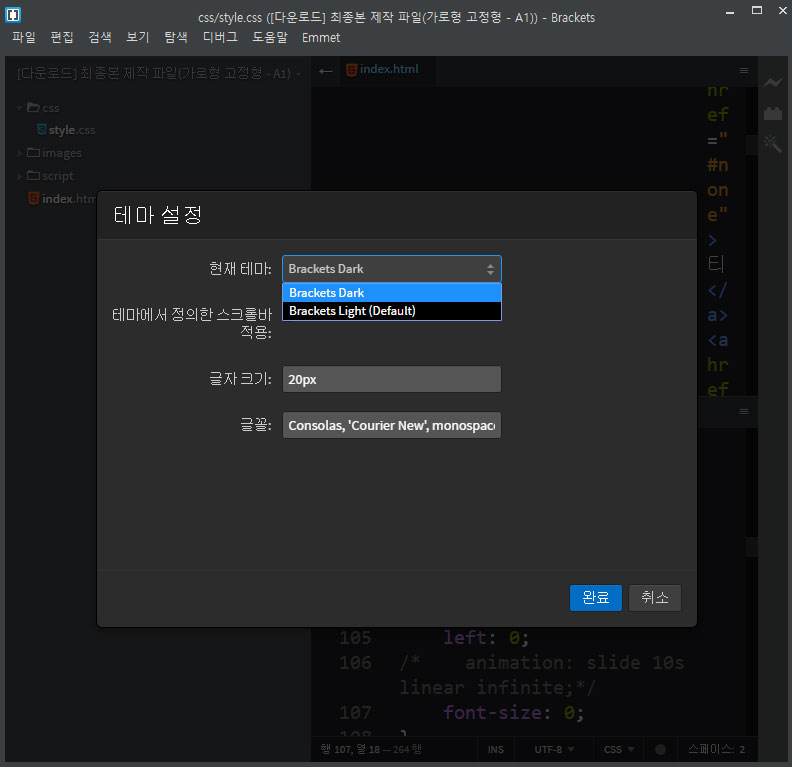
Task: Toggle the INS insert mode indicator
Action: tap(496, 749)
